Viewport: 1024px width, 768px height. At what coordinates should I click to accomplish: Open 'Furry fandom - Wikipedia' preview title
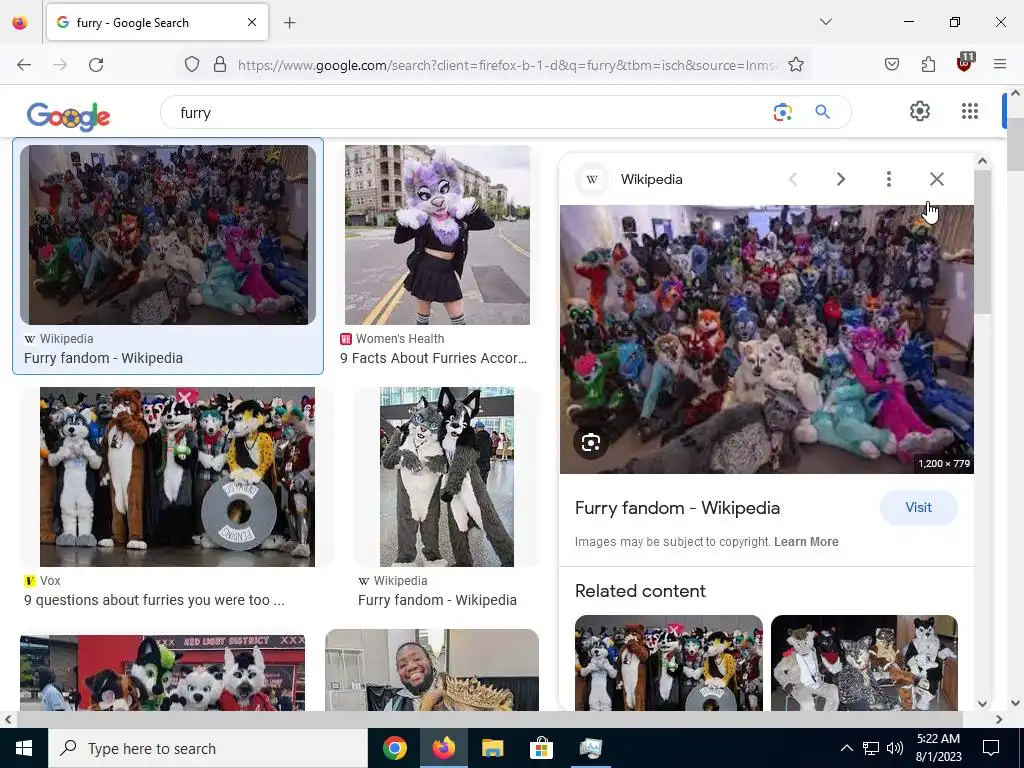point(677,508)
